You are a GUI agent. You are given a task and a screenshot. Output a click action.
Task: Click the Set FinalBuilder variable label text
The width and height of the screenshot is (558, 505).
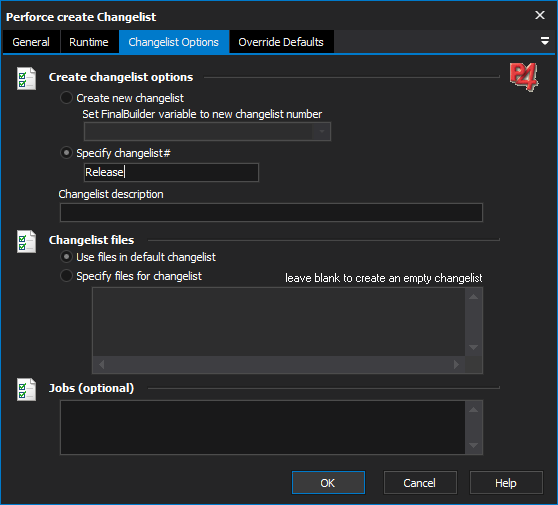click(x=202, y=114)
